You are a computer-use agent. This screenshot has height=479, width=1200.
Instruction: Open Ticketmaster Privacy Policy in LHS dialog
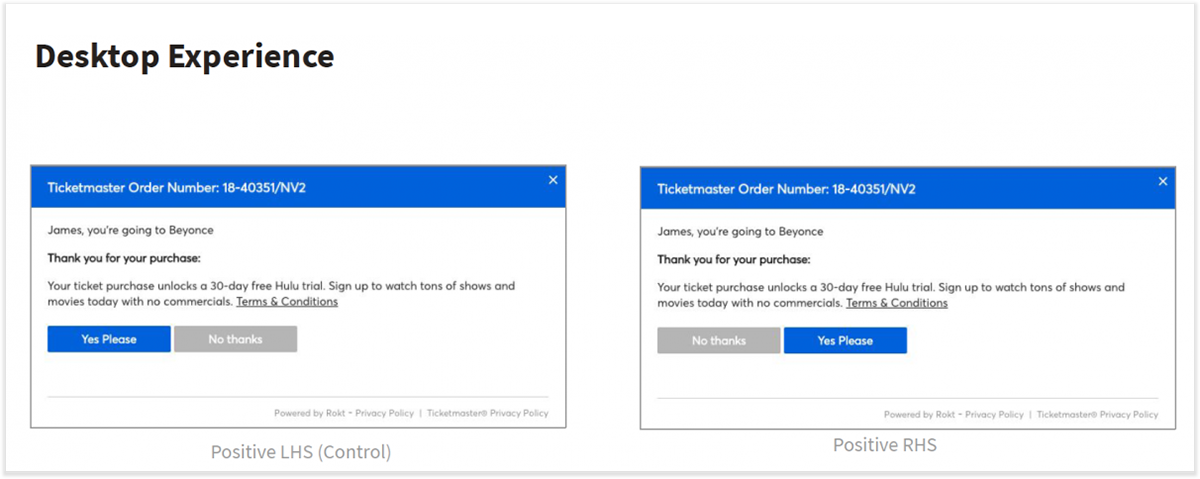tap(488, 413)
